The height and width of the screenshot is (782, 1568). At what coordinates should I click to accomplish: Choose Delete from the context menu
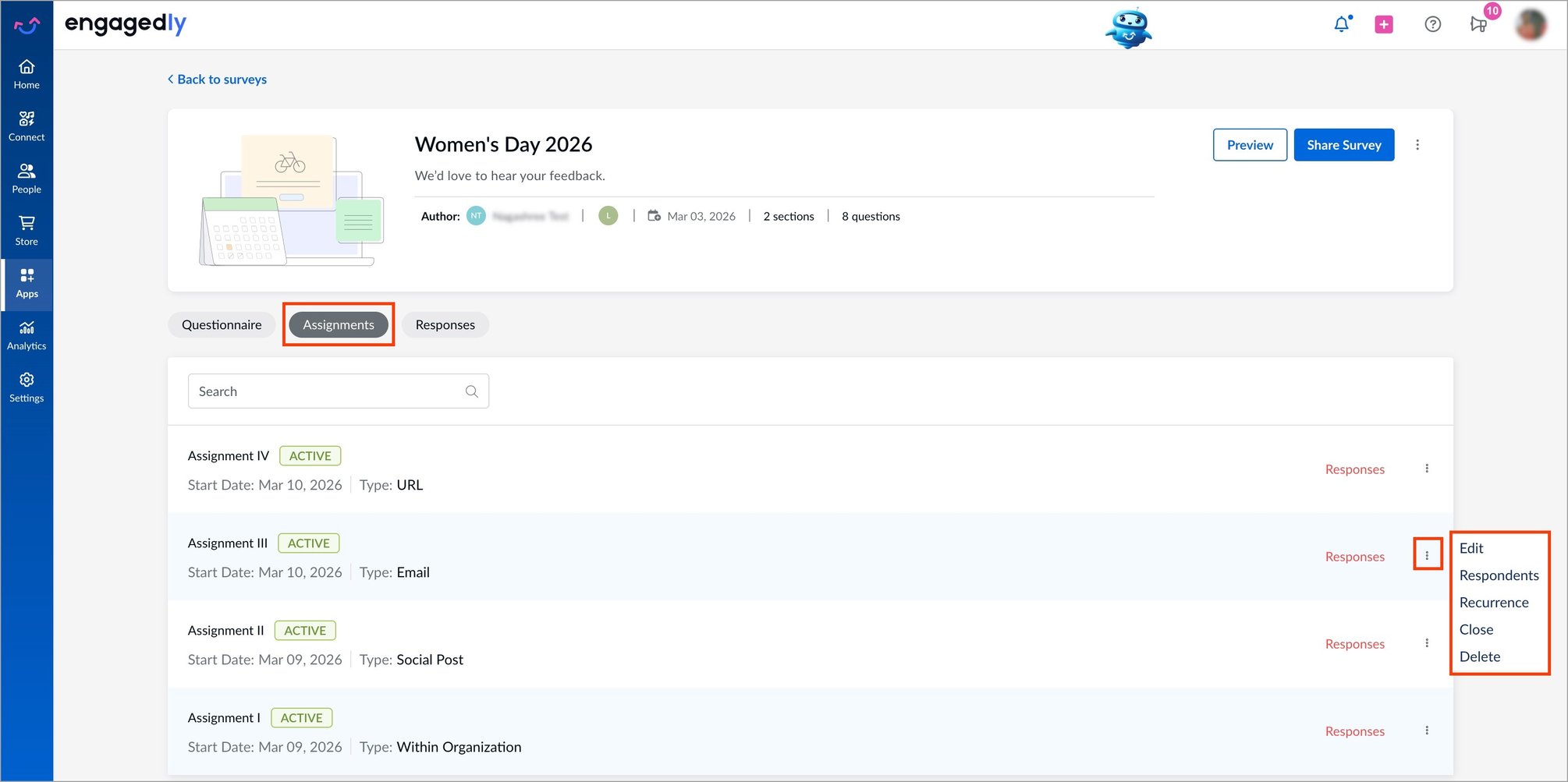(x=1480, y=656)
